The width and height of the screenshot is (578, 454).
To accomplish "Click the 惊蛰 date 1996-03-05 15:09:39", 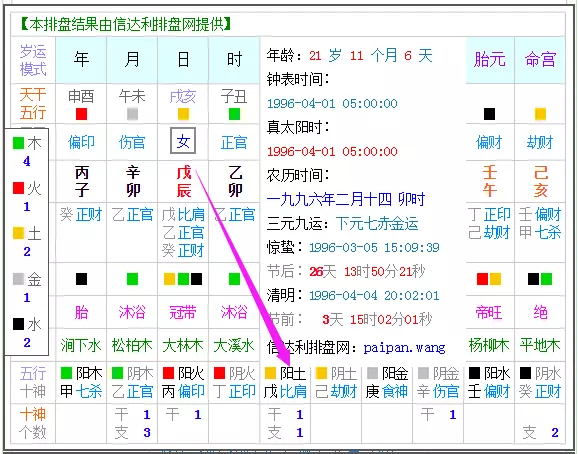I will [x=375, y=248].
